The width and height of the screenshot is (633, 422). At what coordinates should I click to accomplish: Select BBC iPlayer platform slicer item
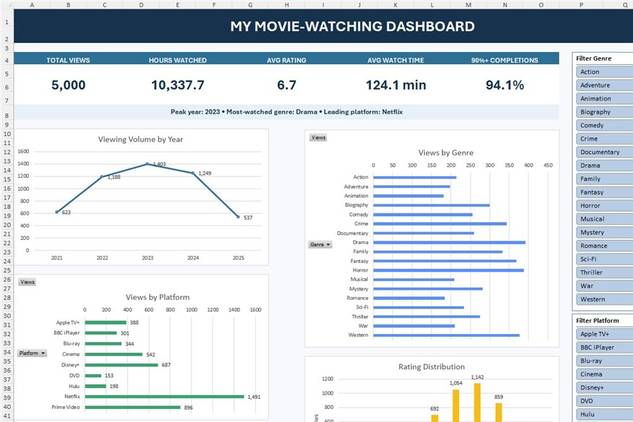click(604, 347)
